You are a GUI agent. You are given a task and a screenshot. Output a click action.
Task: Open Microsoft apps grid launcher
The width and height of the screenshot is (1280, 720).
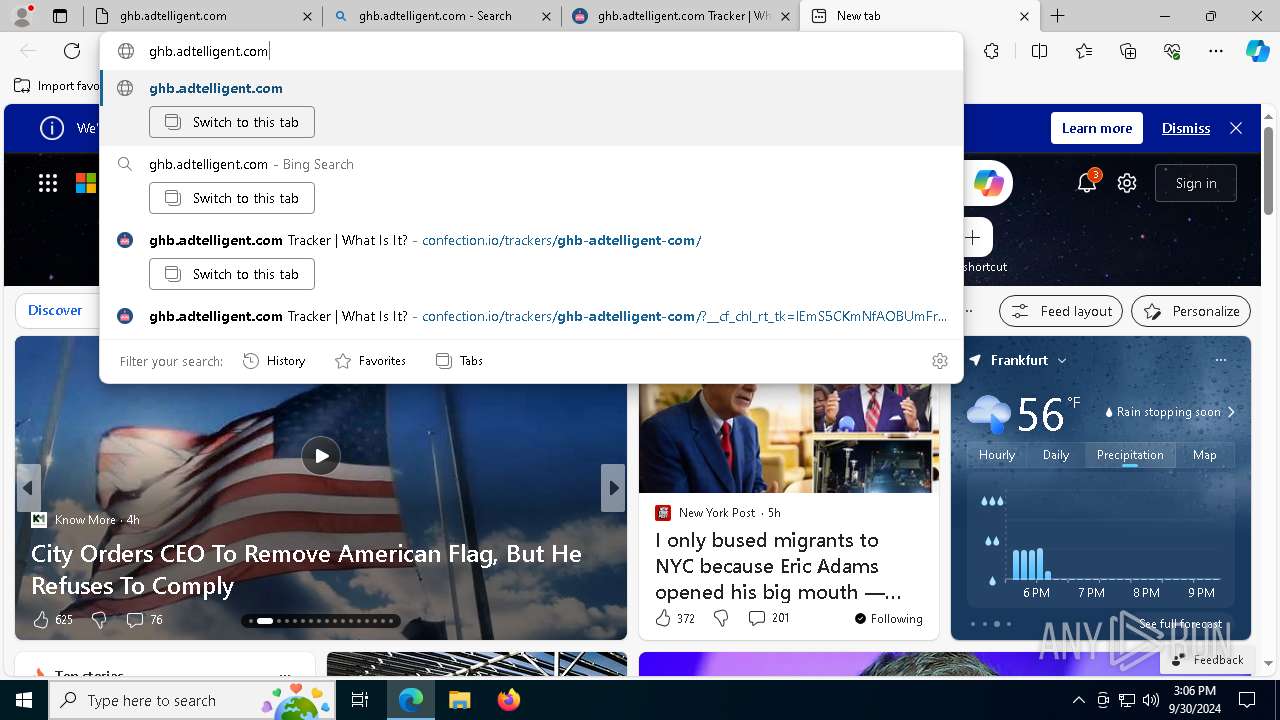(48, 183)
